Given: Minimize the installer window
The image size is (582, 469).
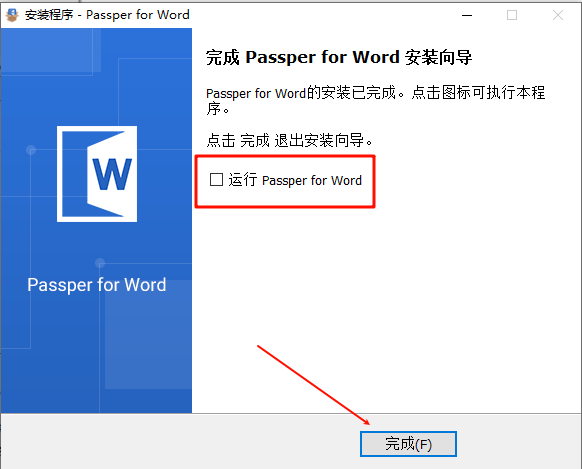Looking at the screenshot, I should point(467,15).
